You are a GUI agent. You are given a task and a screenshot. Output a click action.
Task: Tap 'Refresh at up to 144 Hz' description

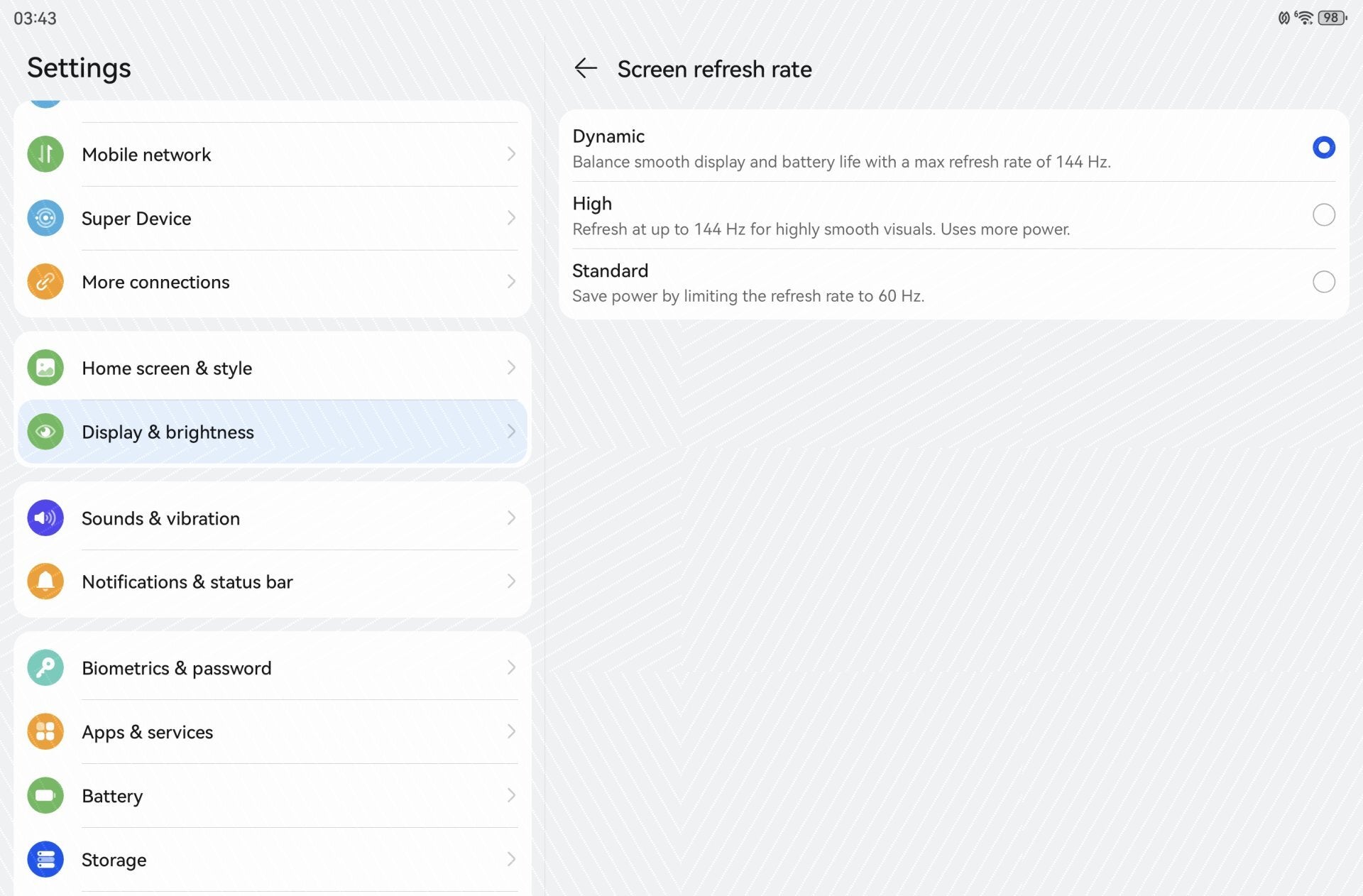(x=821, y=229)
